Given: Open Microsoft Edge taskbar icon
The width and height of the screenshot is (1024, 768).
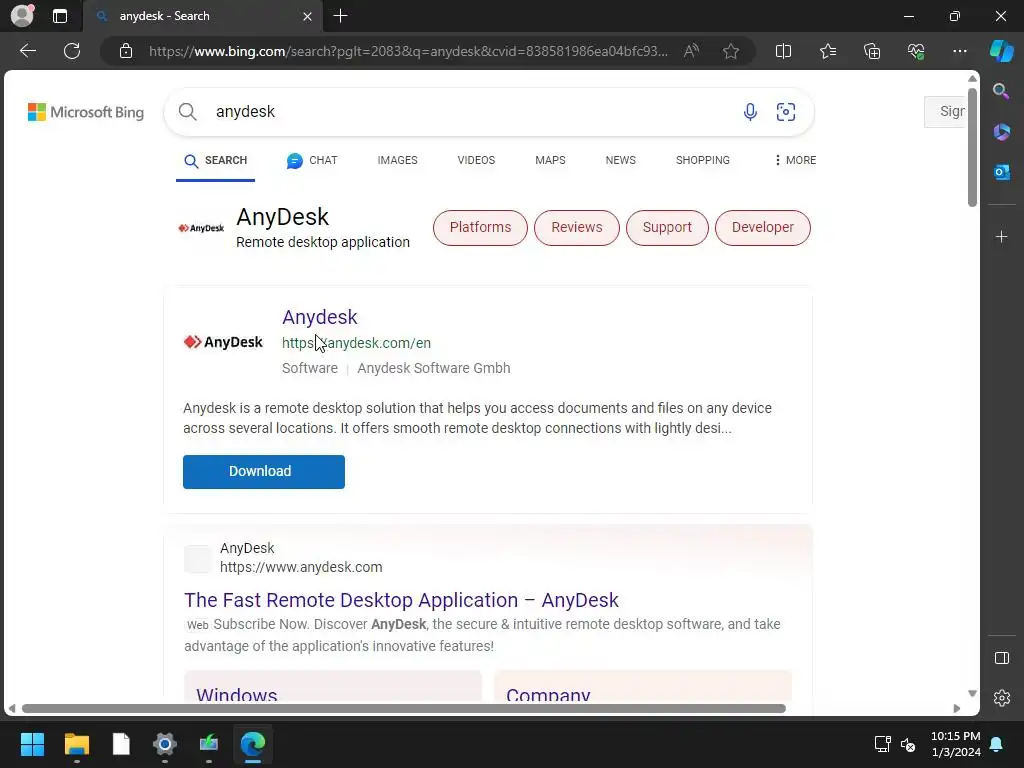Looking at the screenshot, I should click(x=253, y=744).
